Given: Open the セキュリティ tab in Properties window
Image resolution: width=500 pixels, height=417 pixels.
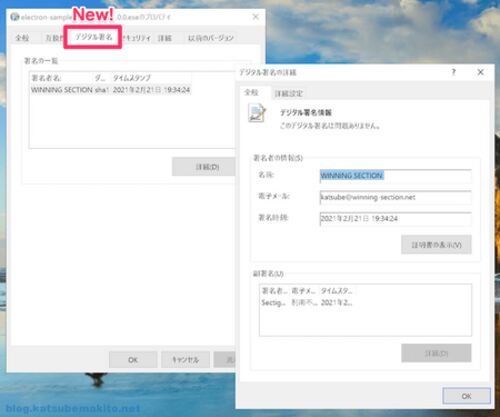Looking at the screenshot, I should tap(136, 38).
